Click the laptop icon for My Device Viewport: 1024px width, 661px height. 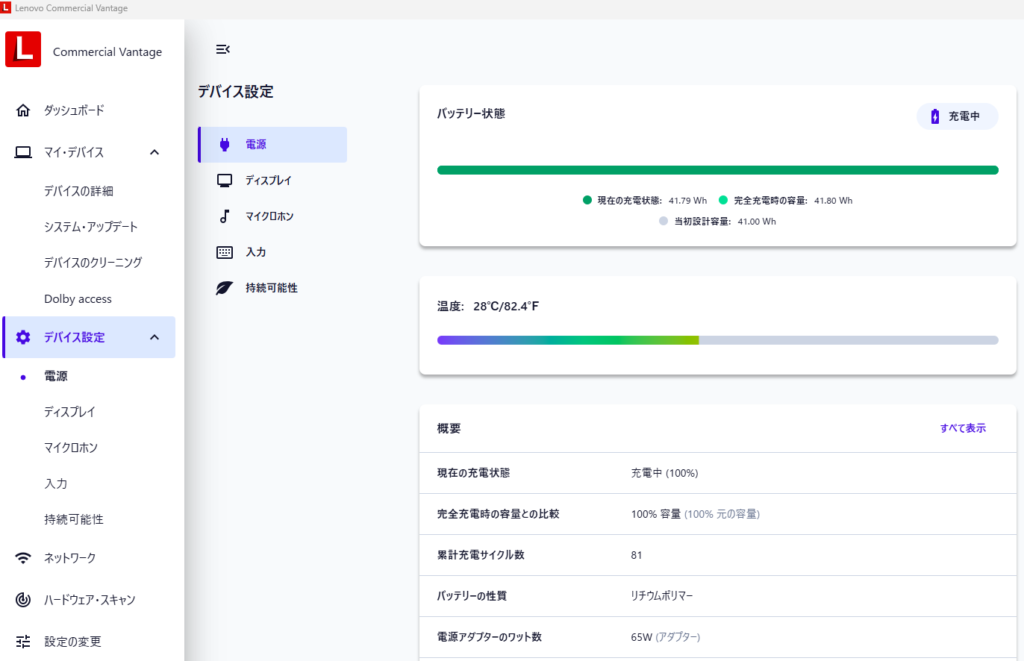23,153
